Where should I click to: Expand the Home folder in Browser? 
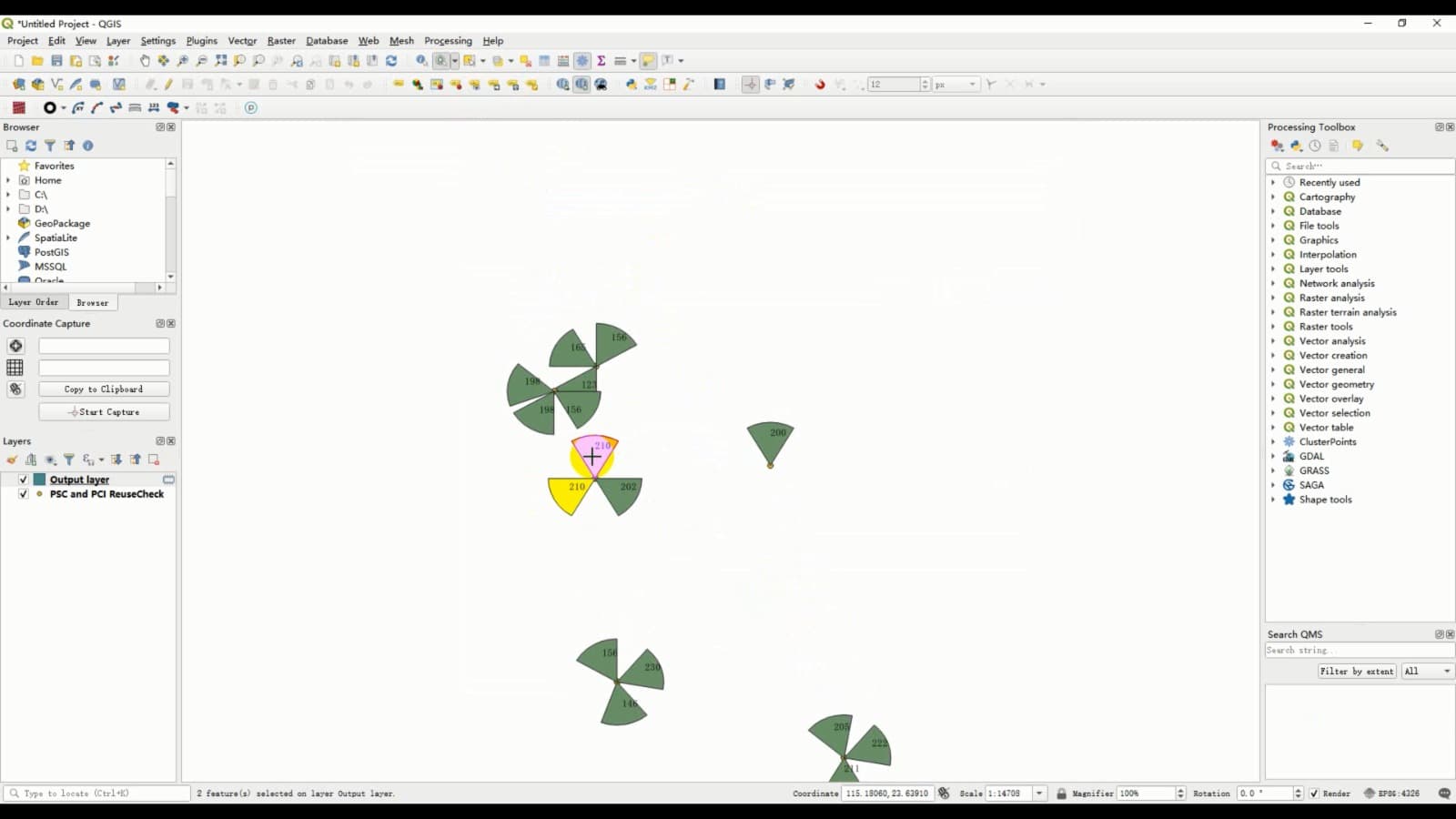[x=8, y=180]
